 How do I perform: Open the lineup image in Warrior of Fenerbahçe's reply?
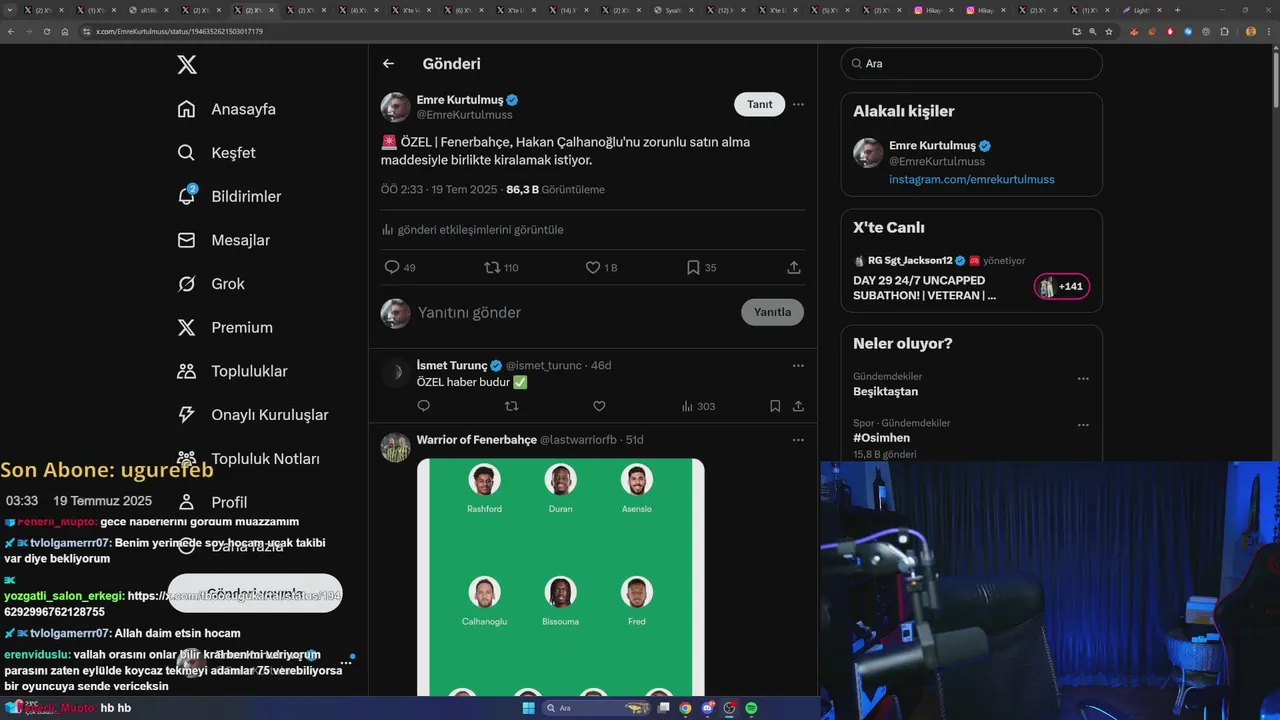[561, 577]
